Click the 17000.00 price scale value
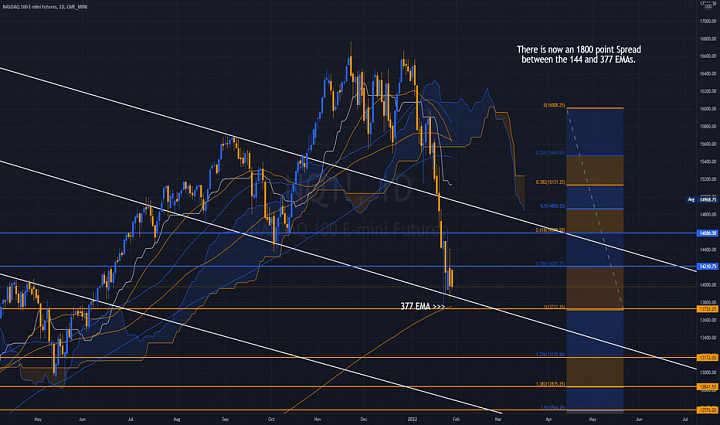Viewport: 720px width, 425px height. [708, 21]
